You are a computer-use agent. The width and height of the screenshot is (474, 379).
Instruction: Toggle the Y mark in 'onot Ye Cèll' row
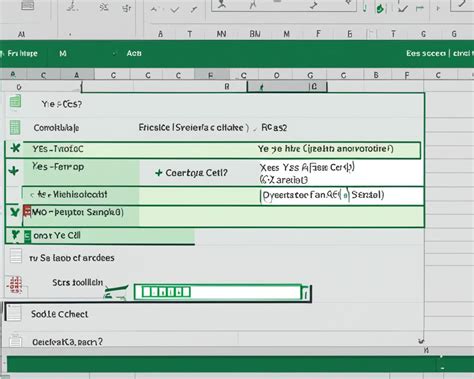[x=15, y=235]
